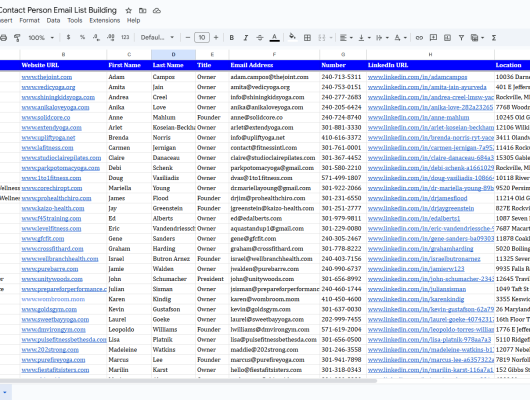Screen dimensions: 530x400
Task: Select email cell john@unitywoods.com
Action: click(x=274, y=279)
